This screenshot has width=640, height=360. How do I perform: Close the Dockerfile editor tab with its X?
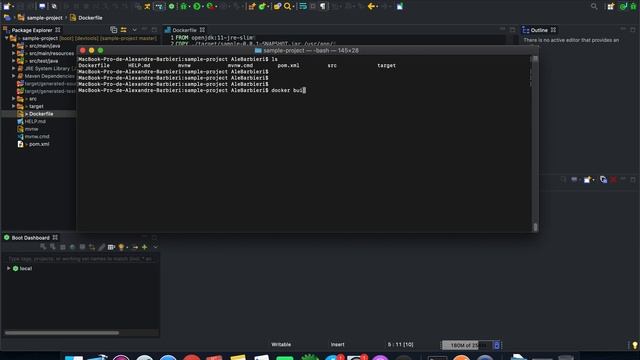[202, 30]
